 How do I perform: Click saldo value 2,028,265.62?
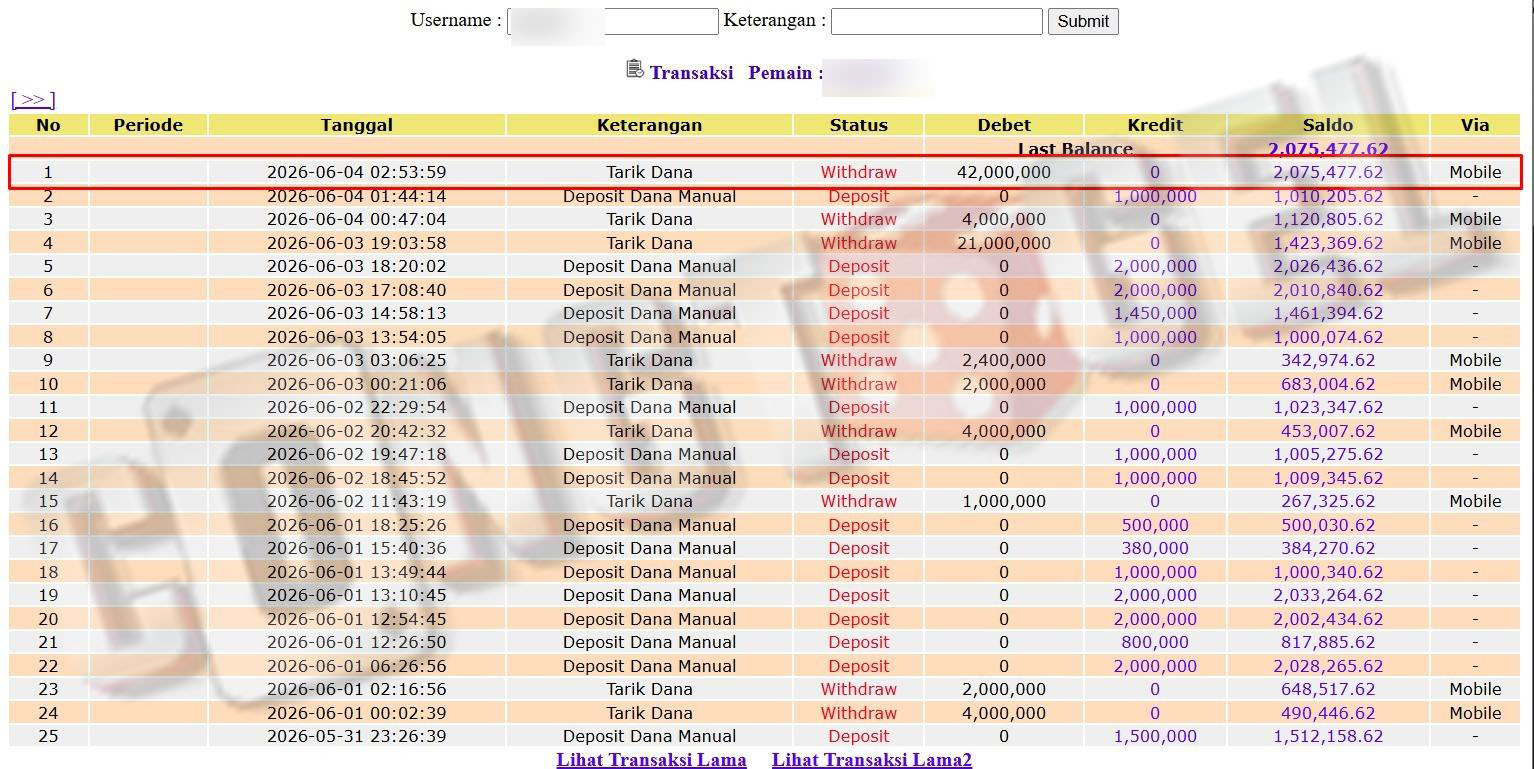point(1328,666)
